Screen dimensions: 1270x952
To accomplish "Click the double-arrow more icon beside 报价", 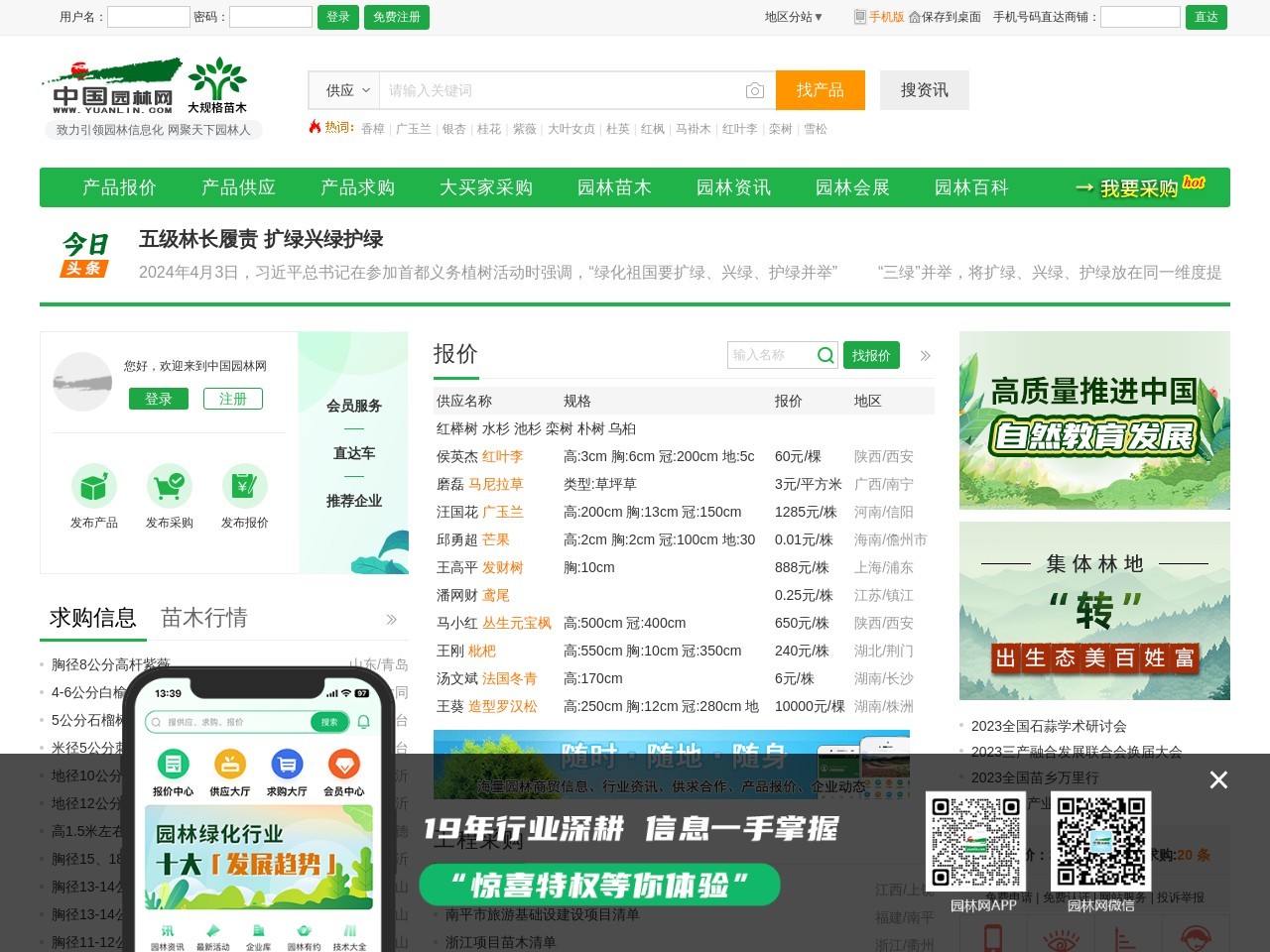I will point(925,355).
